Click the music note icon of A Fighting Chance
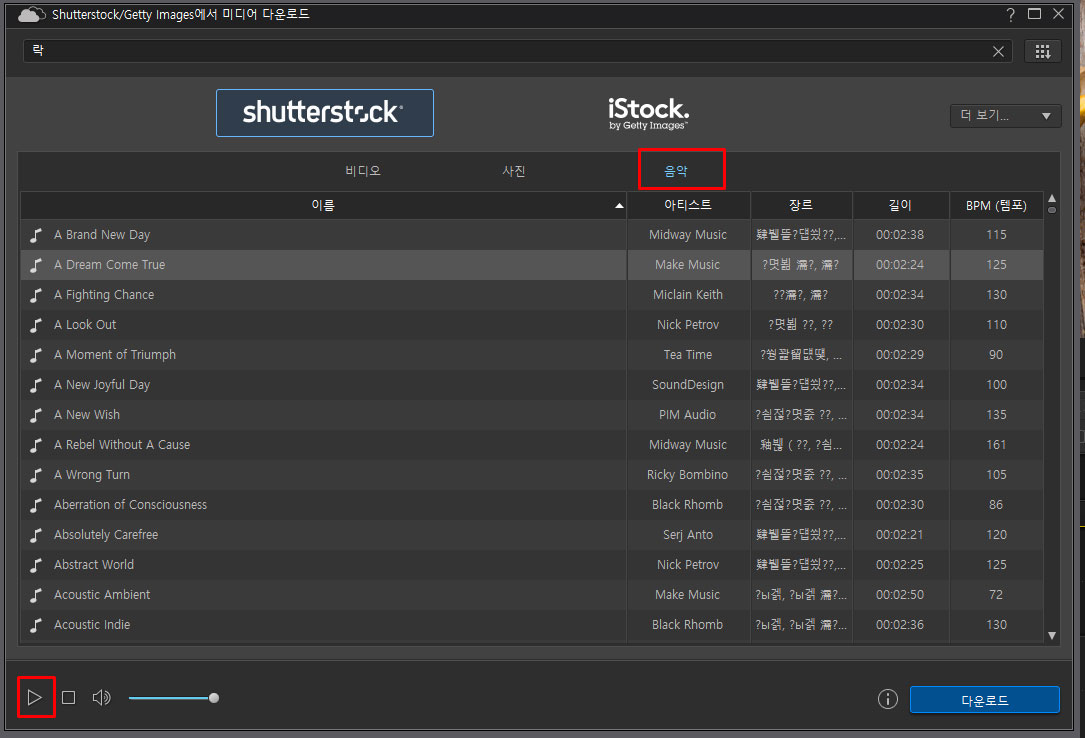Viewport: 1085px width, 738px height. pyautogui.click(x=36, y=296)
